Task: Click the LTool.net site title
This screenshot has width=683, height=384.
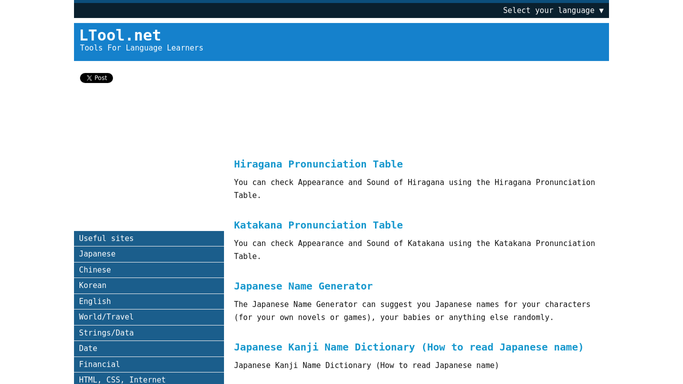Action: (120, 35)
